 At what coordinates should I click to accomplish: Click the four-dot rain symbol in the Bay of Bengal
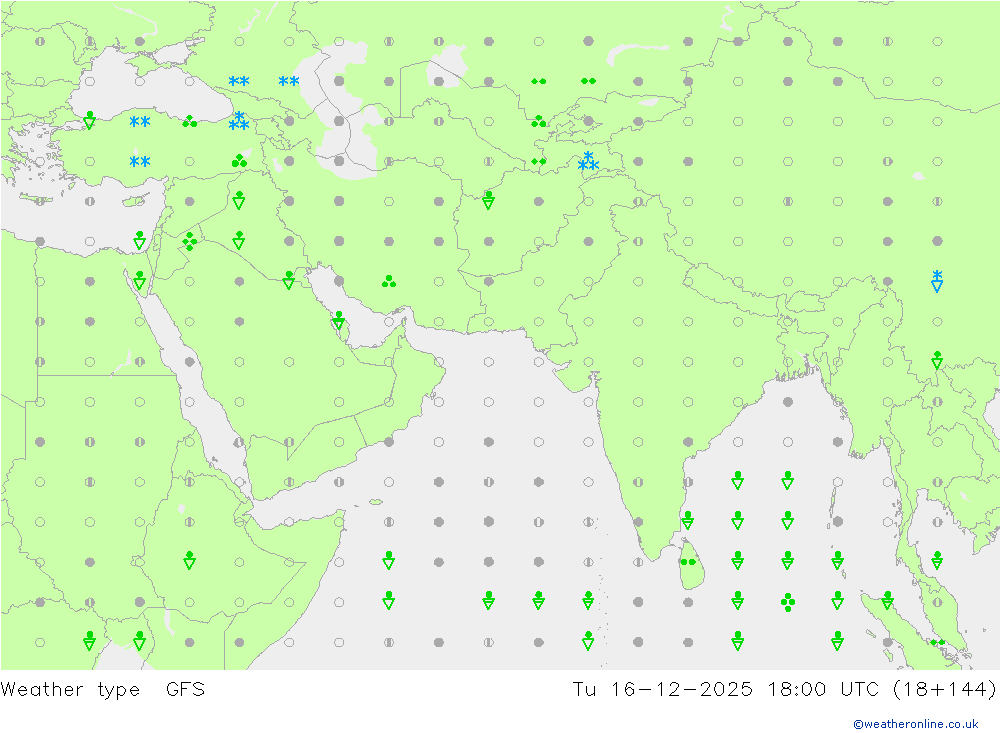[788, 602]
